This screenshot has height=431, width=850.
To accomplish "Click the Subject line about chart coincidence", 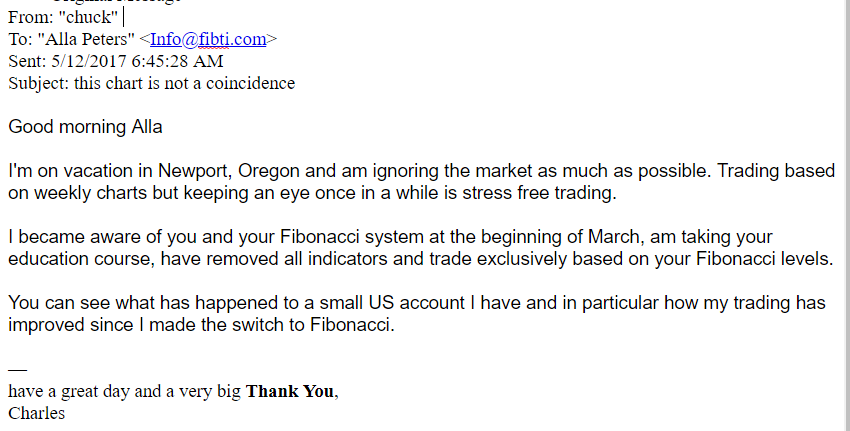I will click(151, 83).
